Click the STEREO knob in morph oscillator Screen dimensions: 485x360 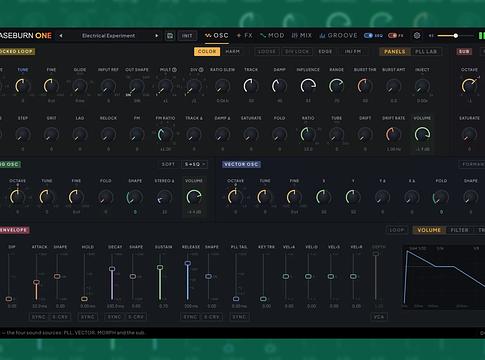click(164, 197)
